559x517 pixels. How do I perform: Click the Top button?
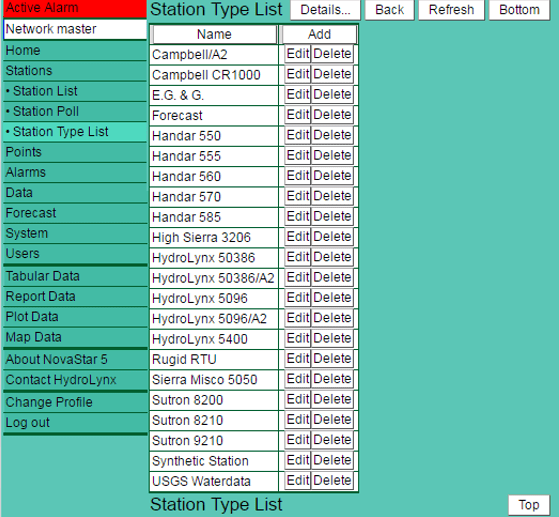point(529,505)
